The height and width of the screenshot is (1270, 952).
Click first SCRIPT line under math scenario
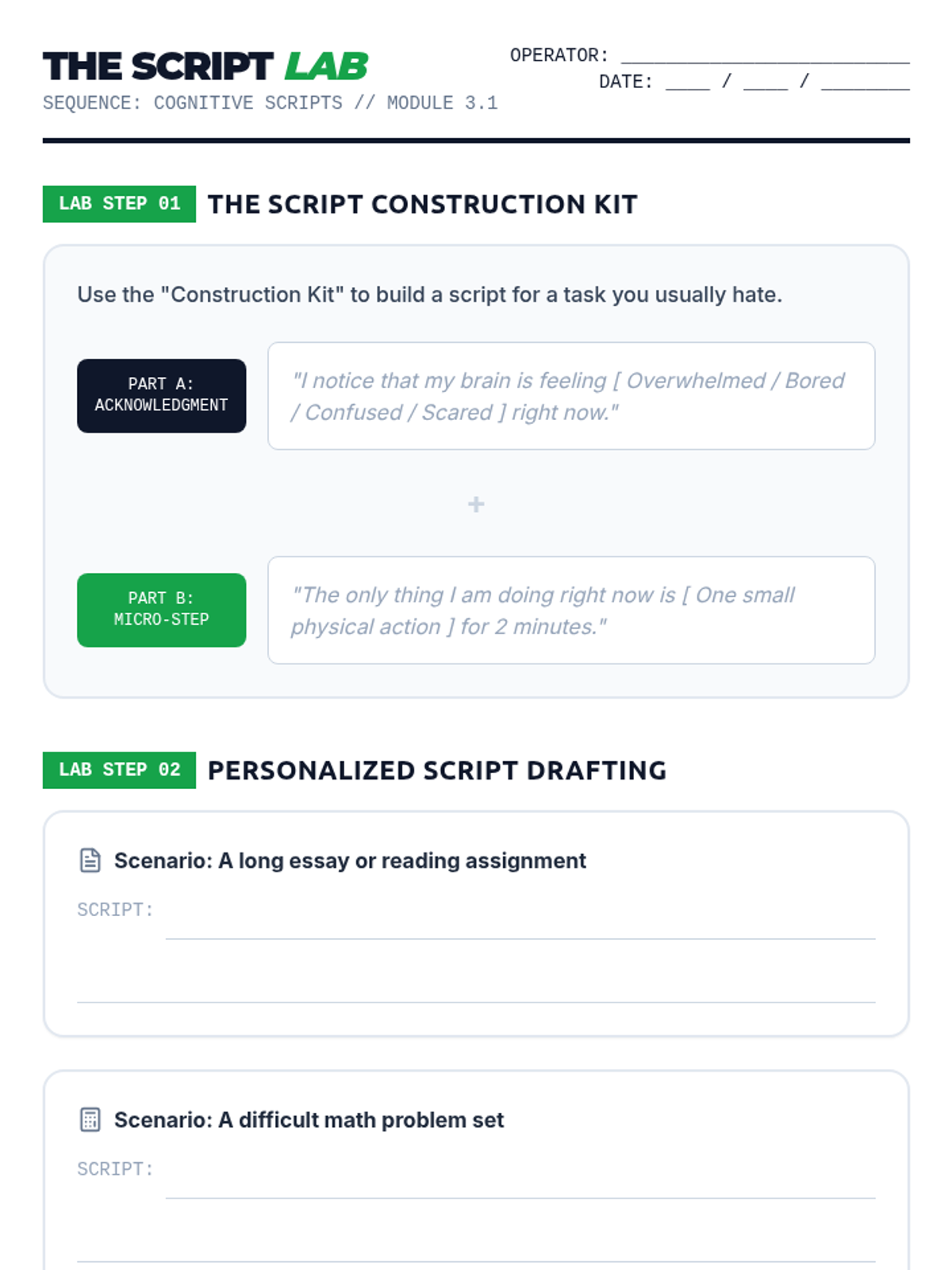coord(520,1184)
